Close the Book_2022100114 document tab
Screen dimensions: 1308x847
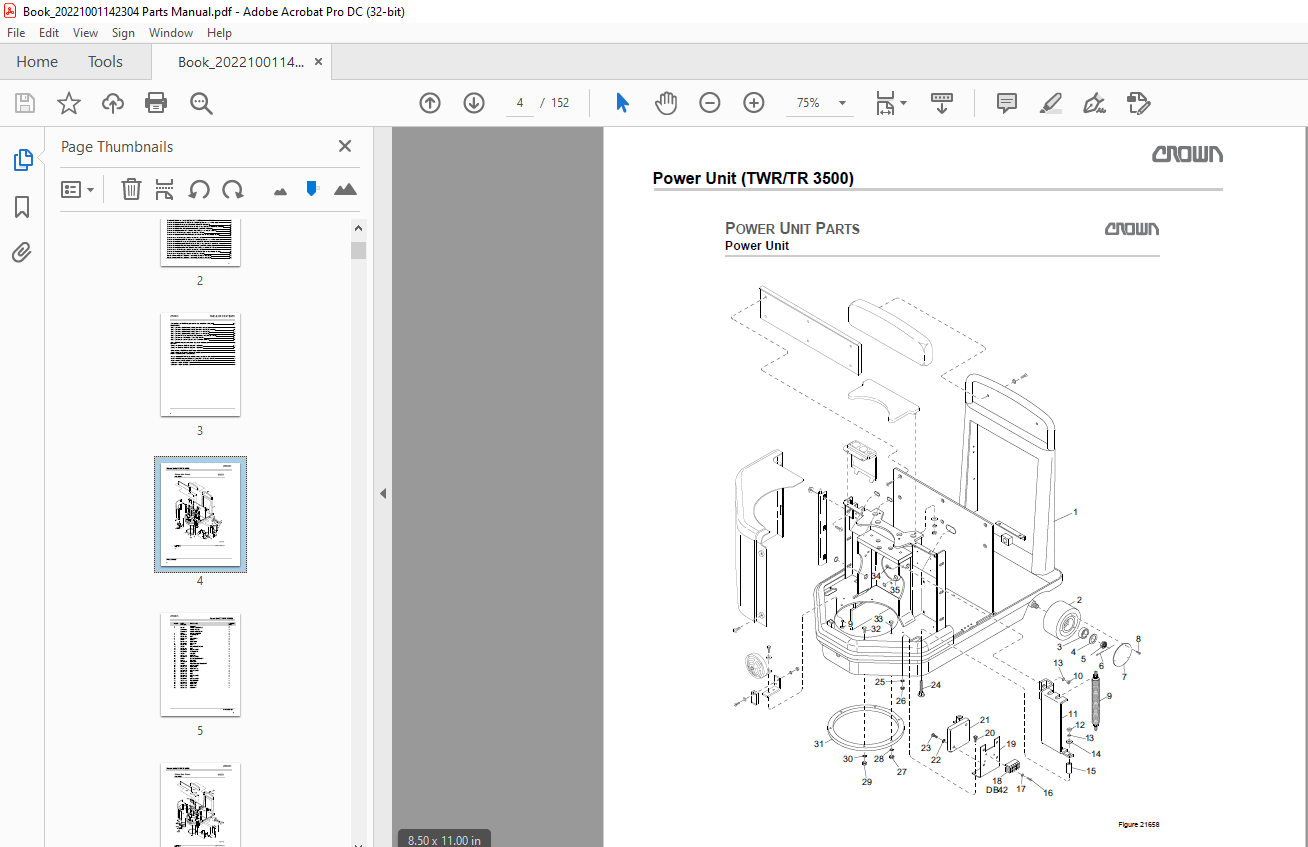click(319, 62)
